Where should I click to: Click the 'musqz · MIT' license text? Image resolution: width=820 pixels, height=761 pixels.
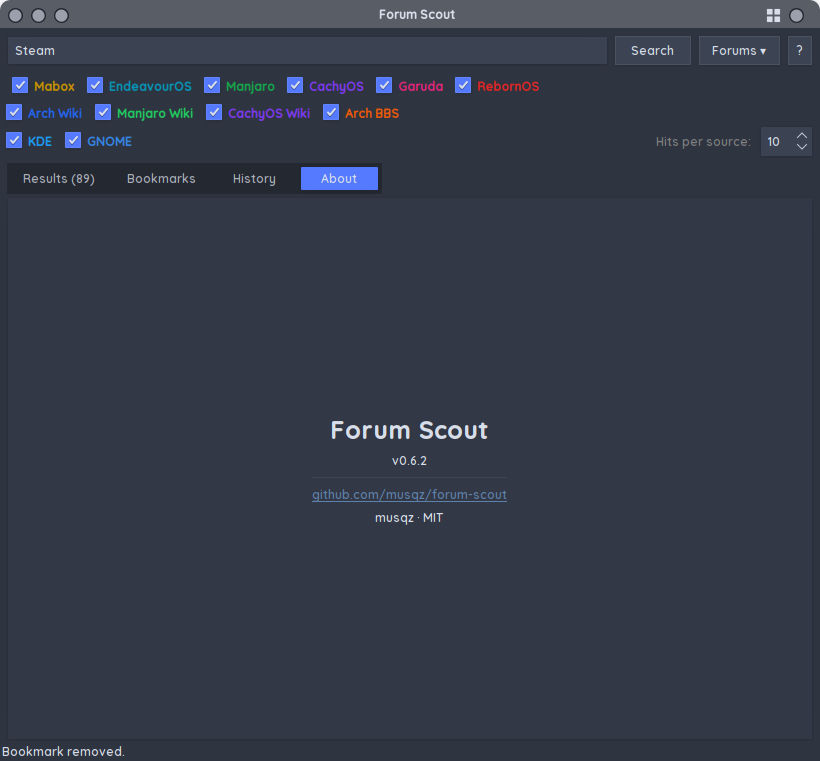pos(409,518)
